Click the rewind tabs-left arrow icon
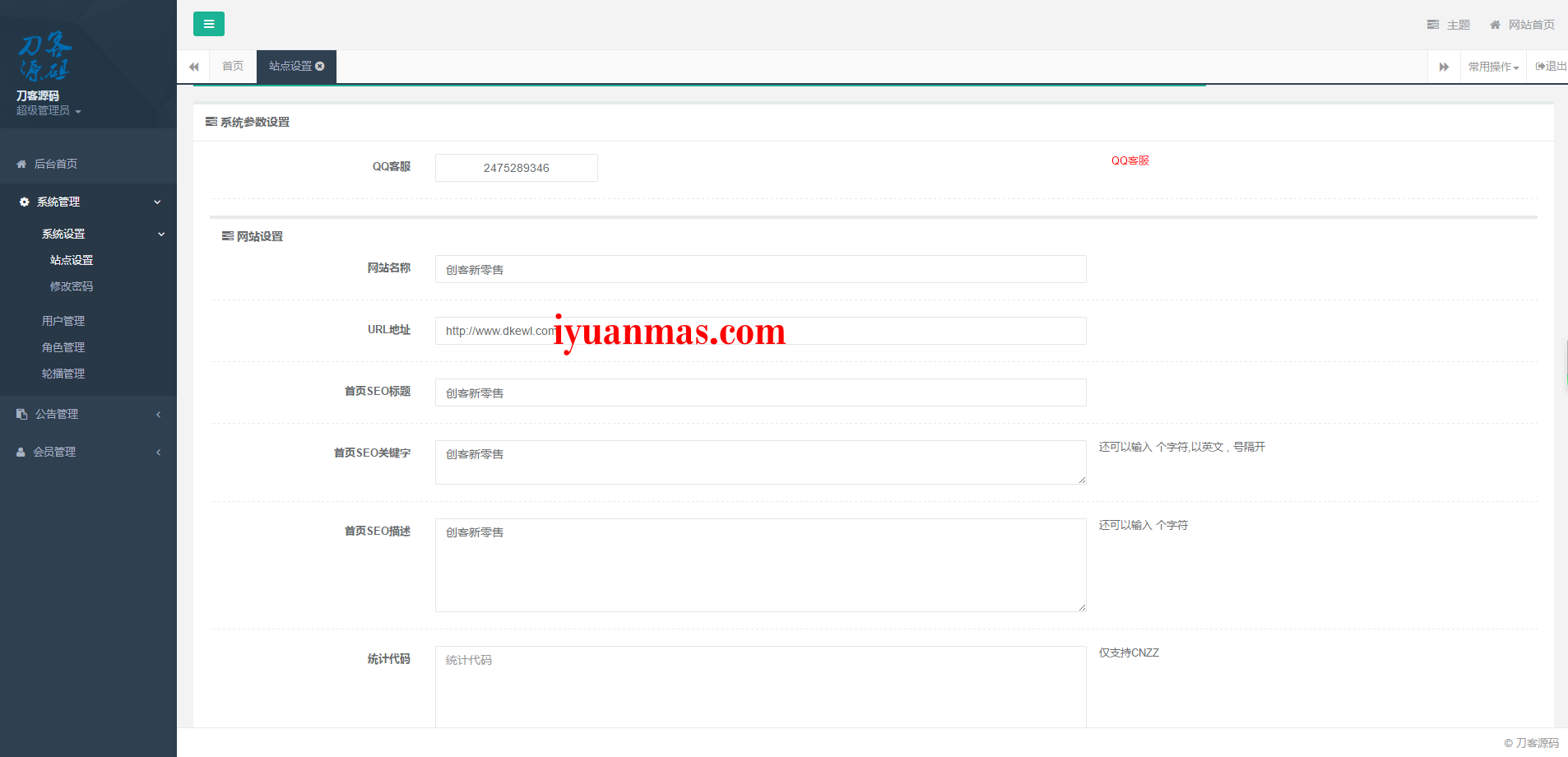The image size is (1568, 757). click(193, 67)
